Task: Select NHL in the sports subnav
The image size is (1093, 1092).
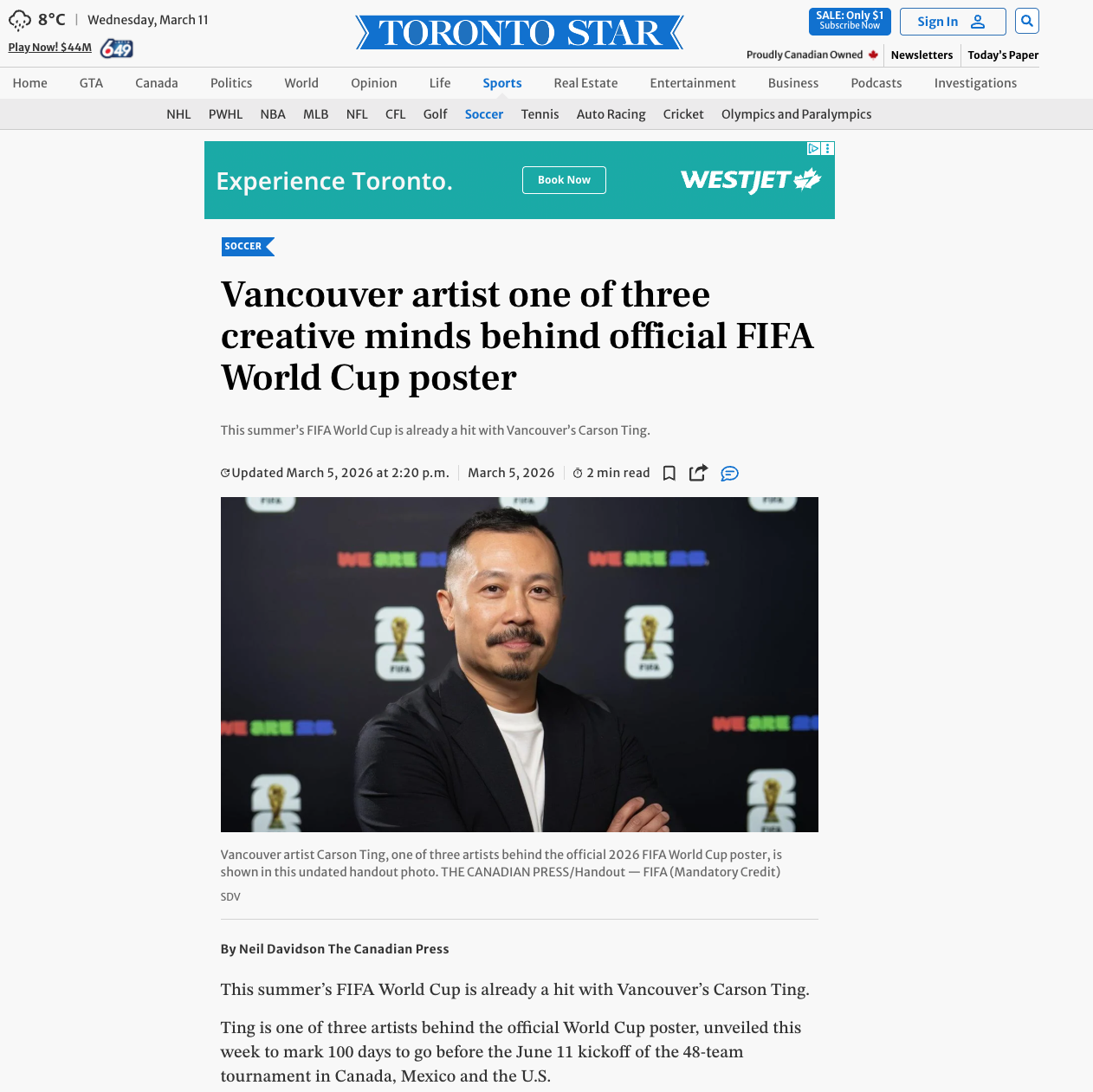Action: pyautogui.click(x=178, y=114)
